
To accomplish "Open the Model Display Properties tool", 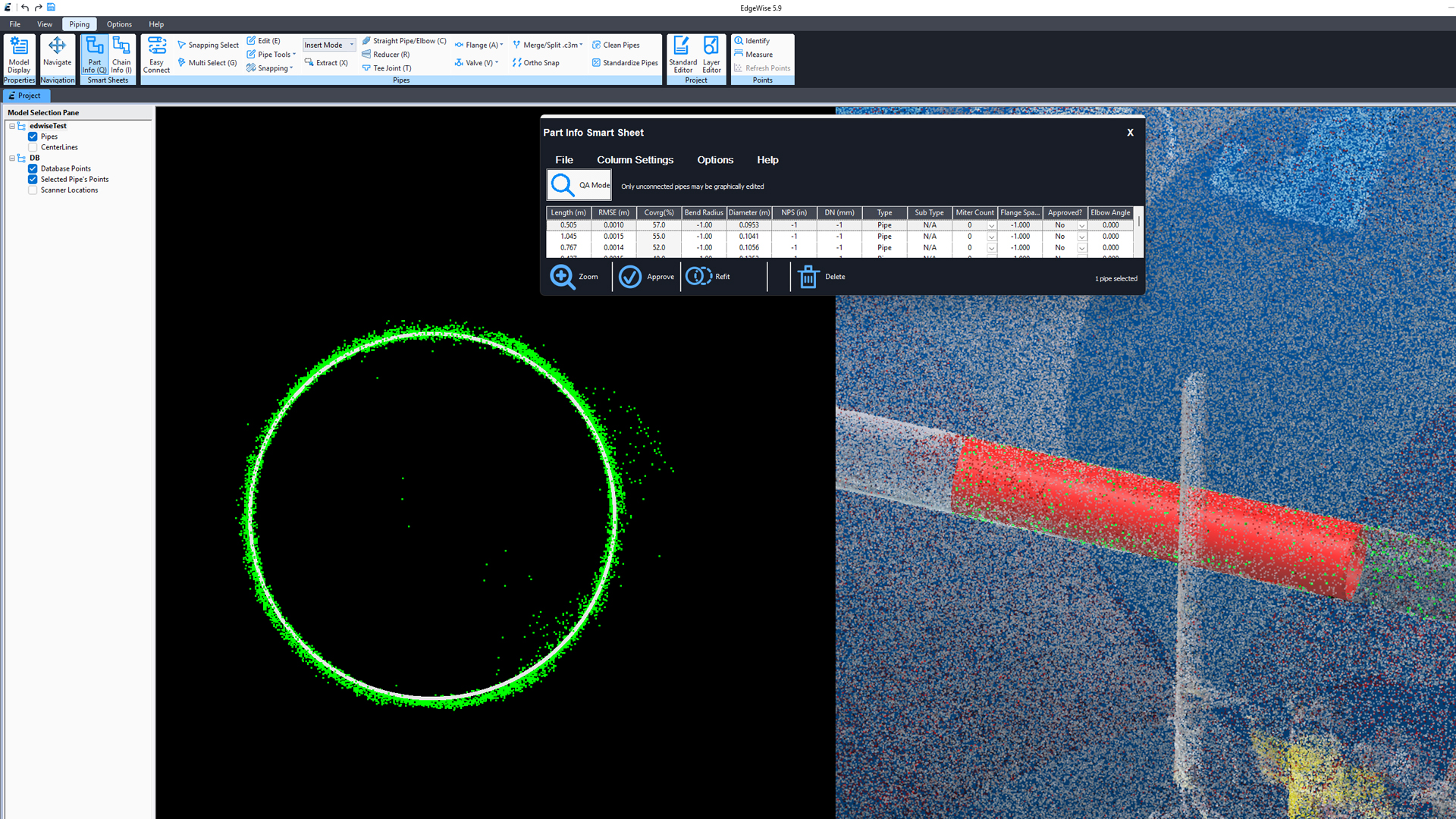I will [19, 55].
